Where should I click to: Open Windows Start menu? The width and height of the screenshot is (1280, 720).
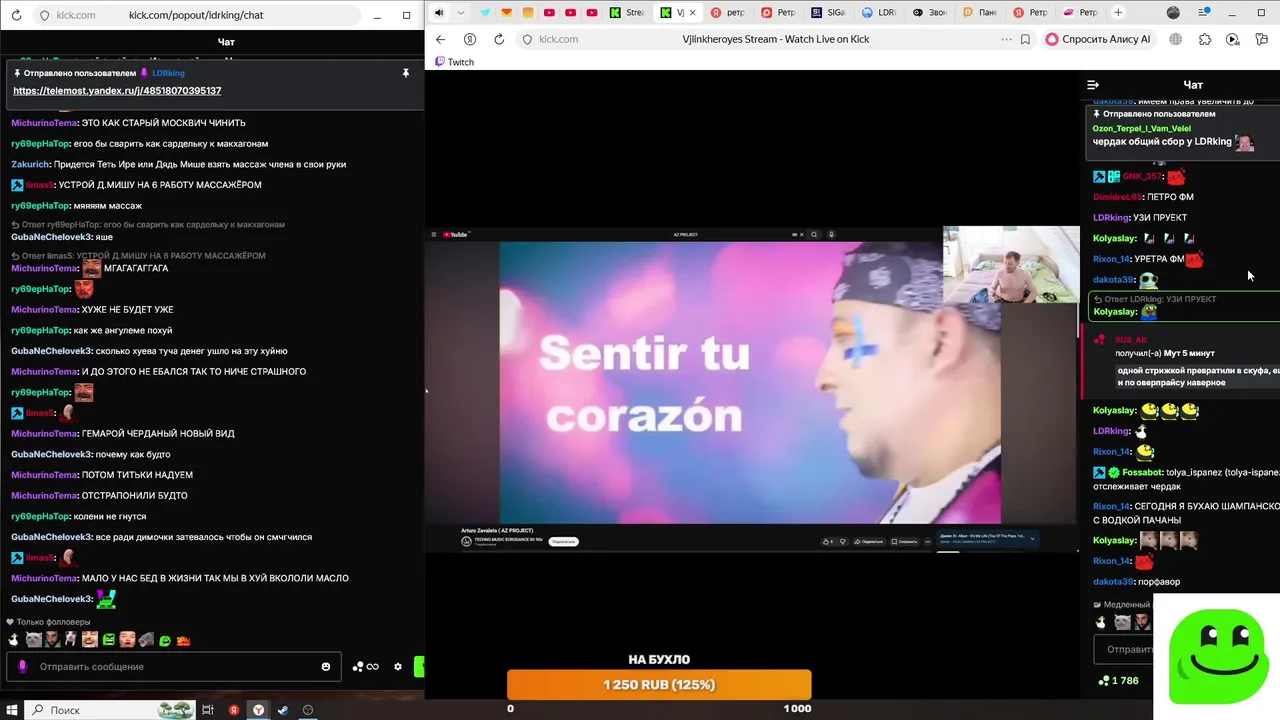pyautogui.click(x=12, y=710)
